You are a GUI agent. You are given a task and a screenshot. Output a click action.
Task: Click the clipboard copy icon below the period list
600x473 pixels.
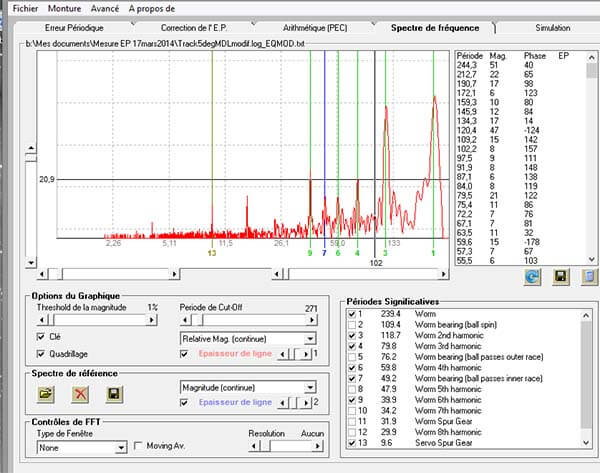(x=589, y=276)
